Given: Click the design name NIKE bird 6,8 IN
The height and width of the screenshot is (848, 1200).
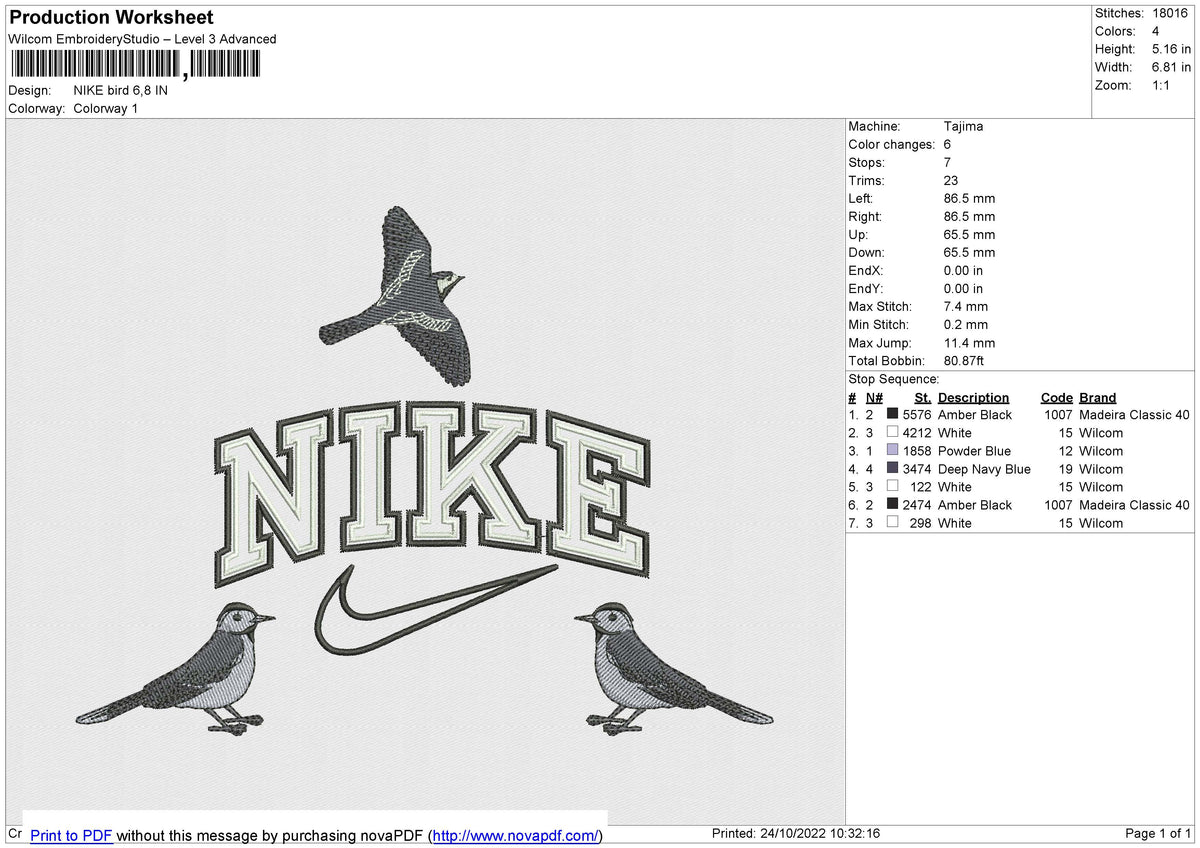Looking at the screenshot, I should (x=120, y=90).
